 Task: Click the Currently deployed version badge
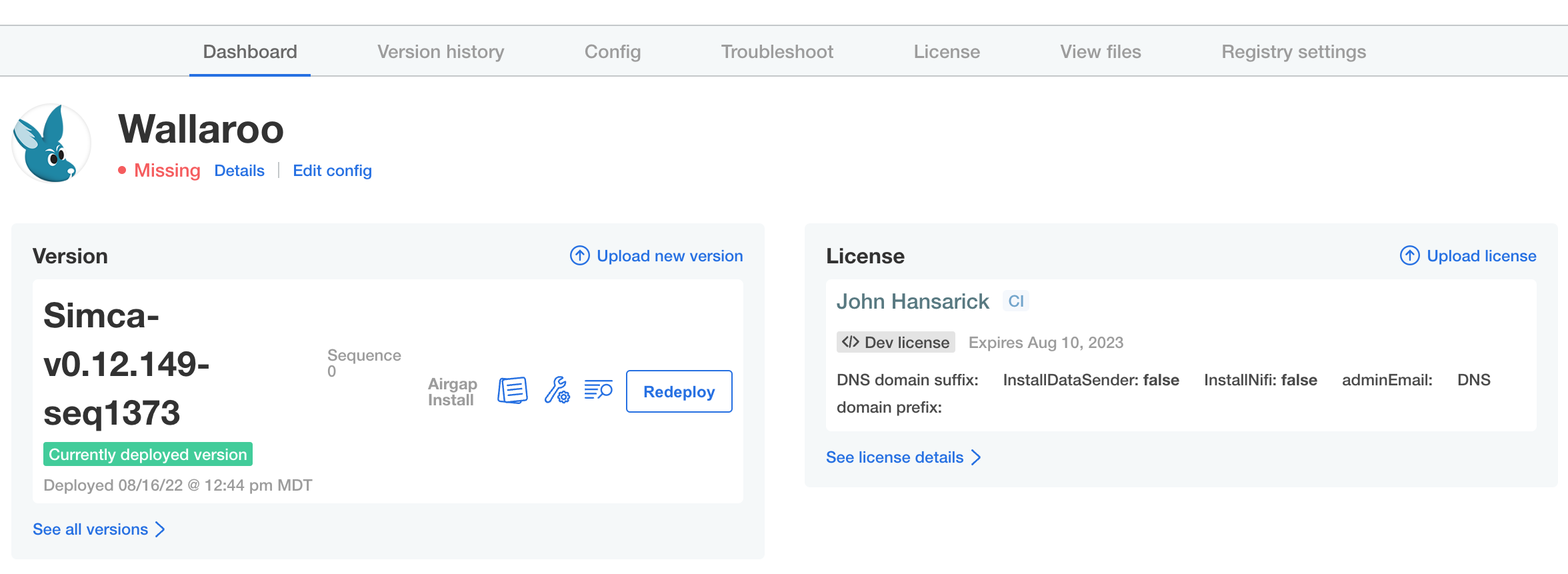pyautogui.click(x=148, y=454)
